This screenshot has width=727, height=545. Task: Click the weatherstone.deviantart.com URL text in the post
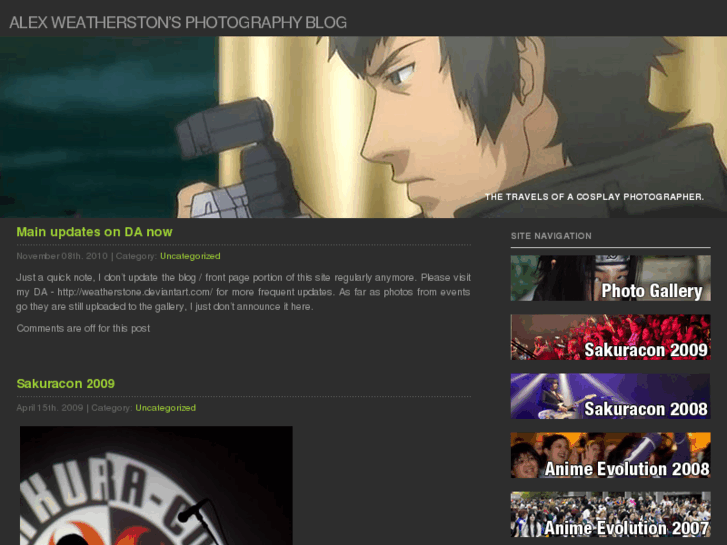tap(135, 292)
